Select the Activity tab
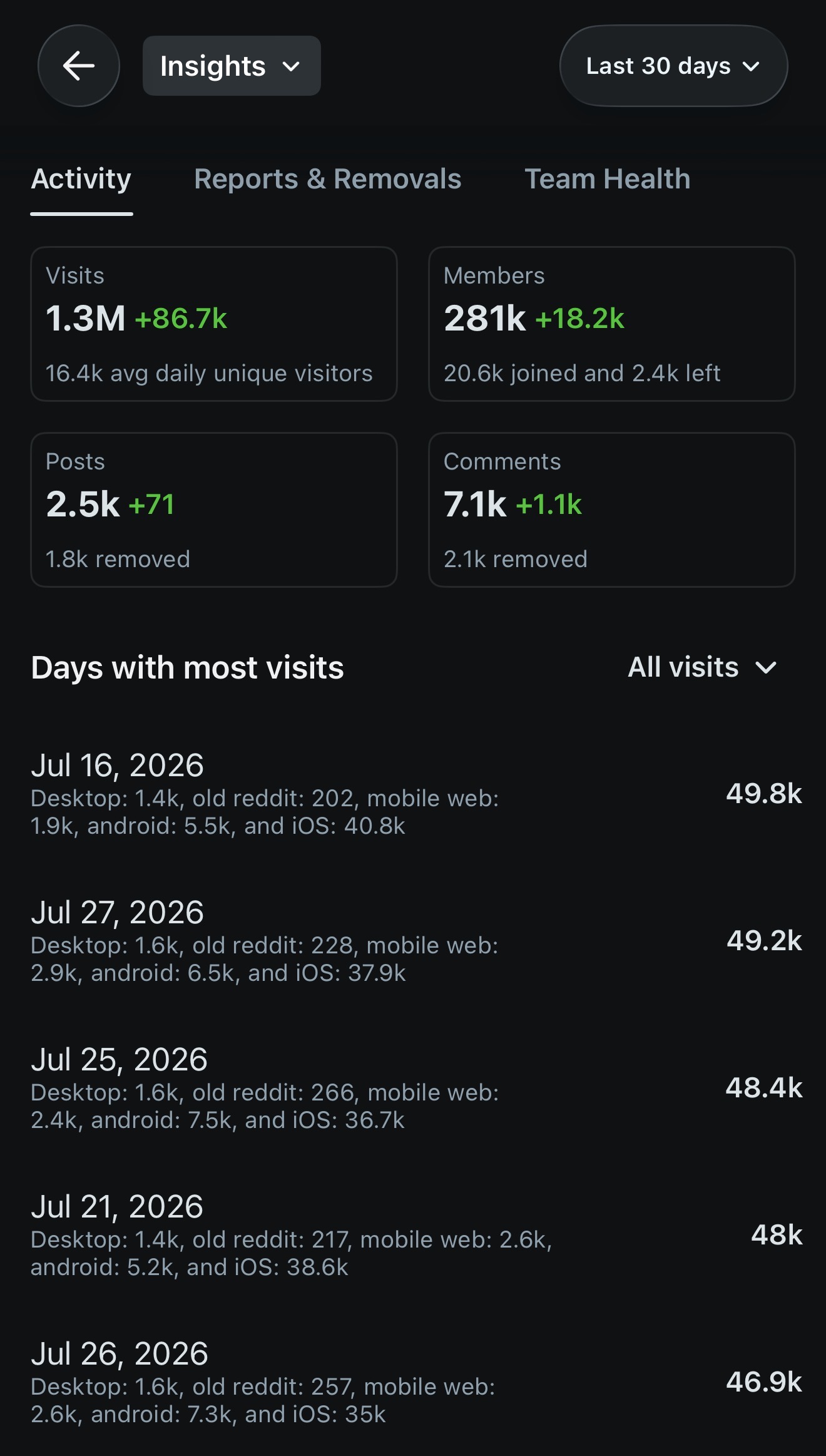This screenshot has width=826, height=1456. coord(81,179)
